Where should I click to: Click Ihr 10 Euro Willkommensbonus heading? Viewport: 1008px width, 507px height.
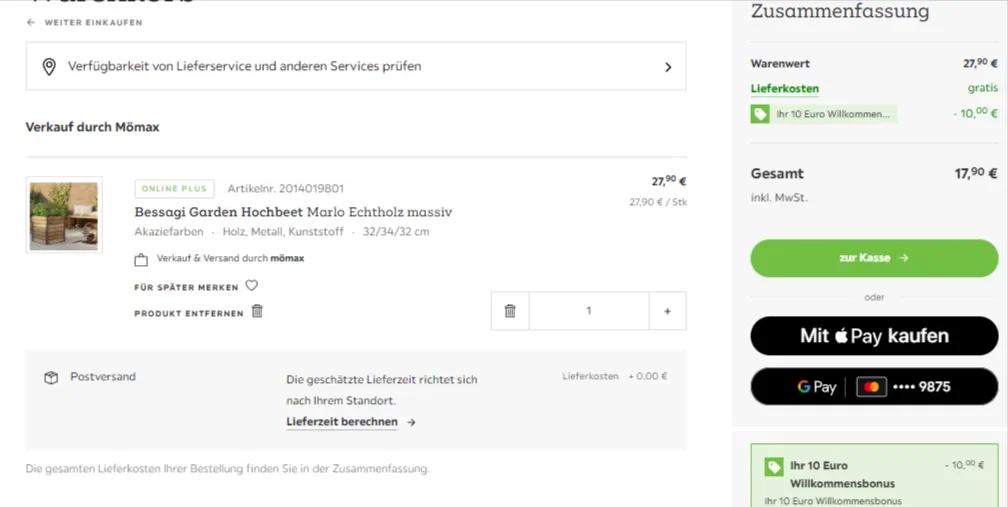842,474
